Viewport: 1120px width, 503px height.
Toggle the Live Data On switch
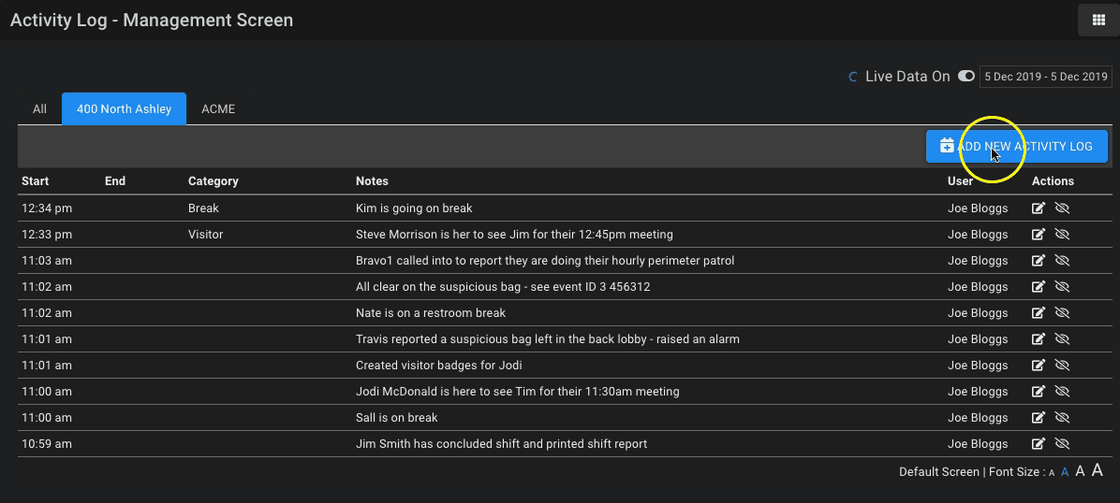pyautogui.click(x=966, y=76)
